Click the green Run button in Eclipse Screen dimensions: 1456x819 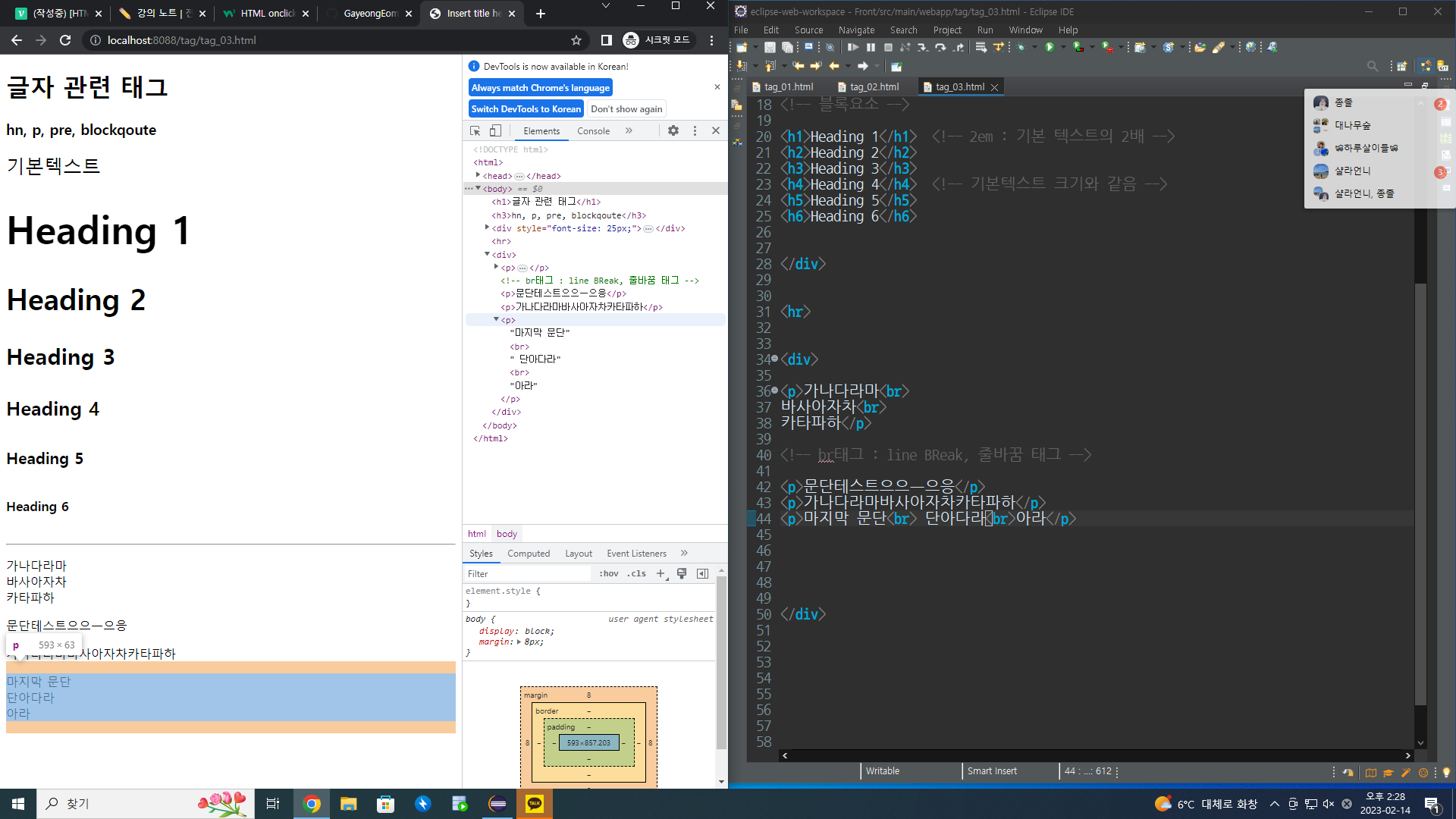coord(1050,47)
